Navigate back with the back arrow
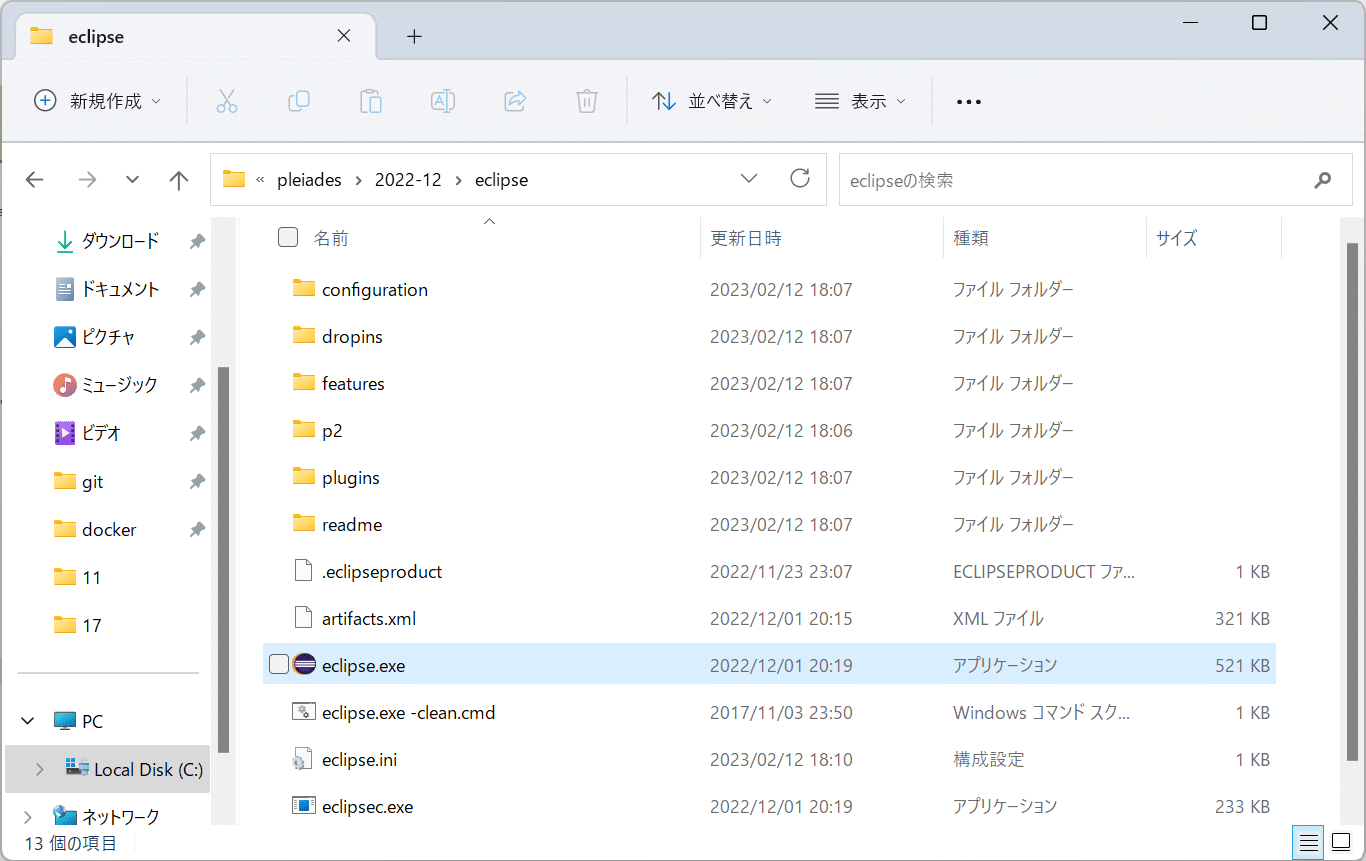The height and width of the screenshot is (861, 1366). (x=34, y=179)
